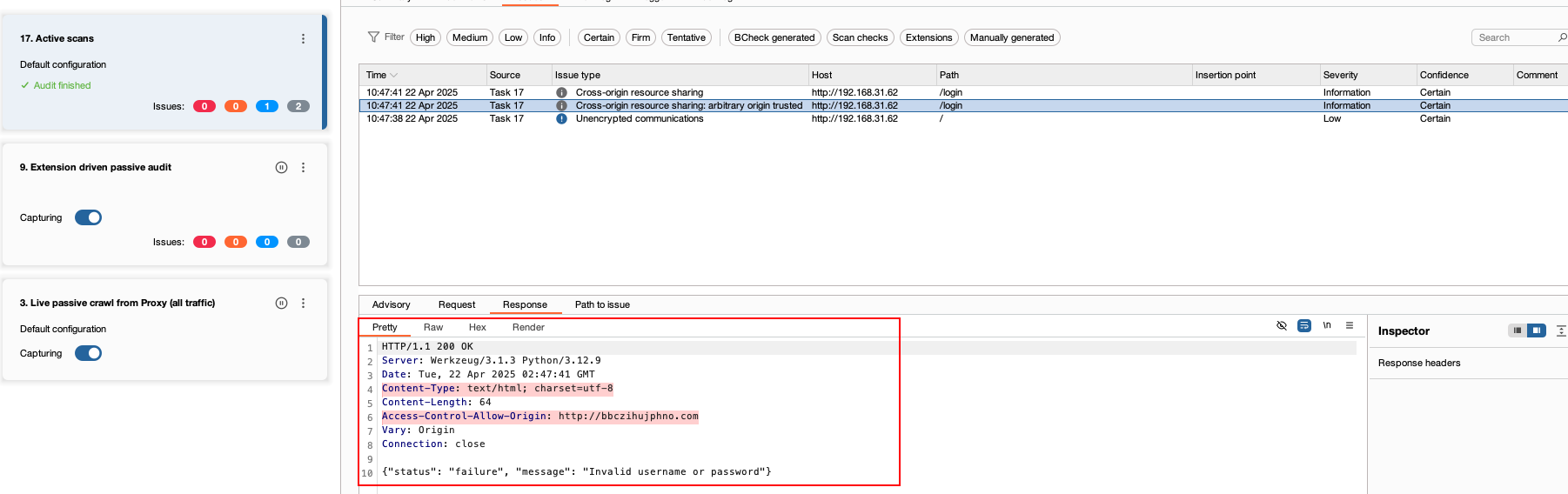Viewport: 1568px width, 494px height.
Task: Click the \n show newline characters icon
Action: (x=1327, y=325)
